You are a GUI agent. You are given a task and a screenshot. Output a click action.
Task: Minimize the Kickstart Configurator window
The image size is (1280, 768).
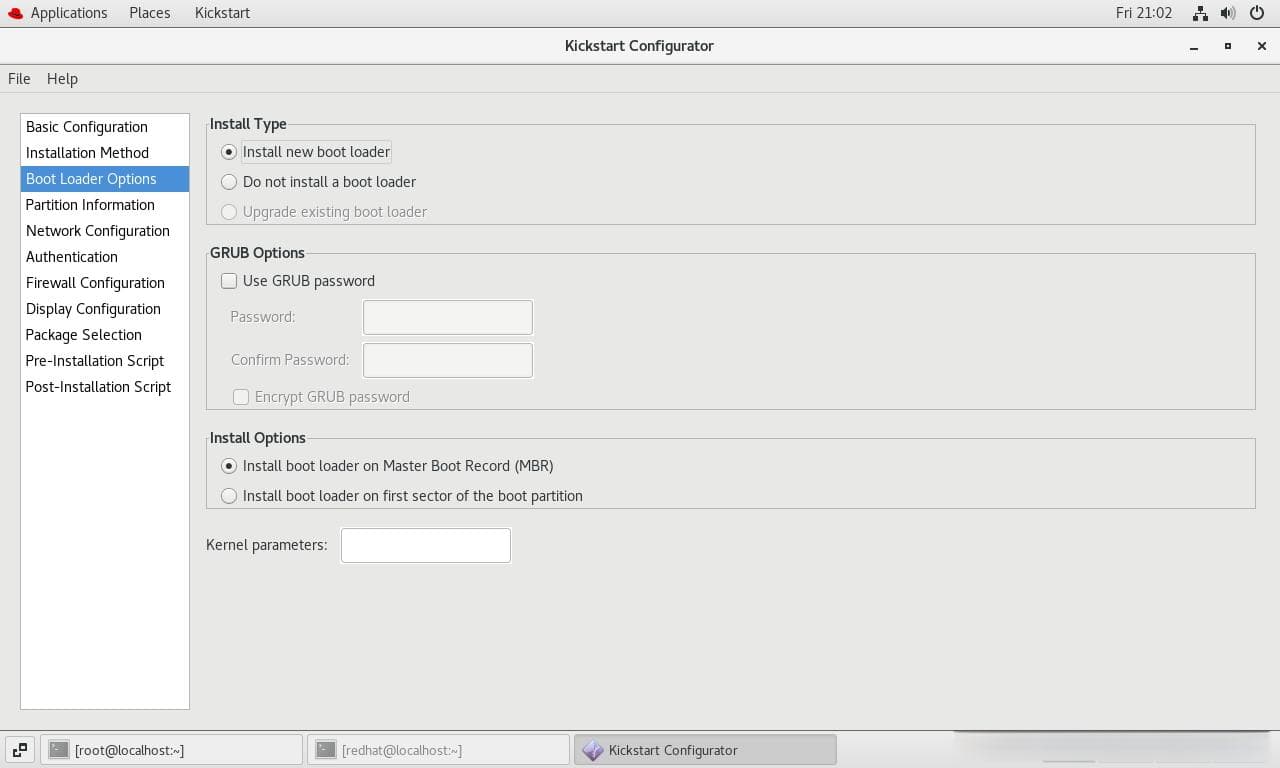pos(1194,46)
